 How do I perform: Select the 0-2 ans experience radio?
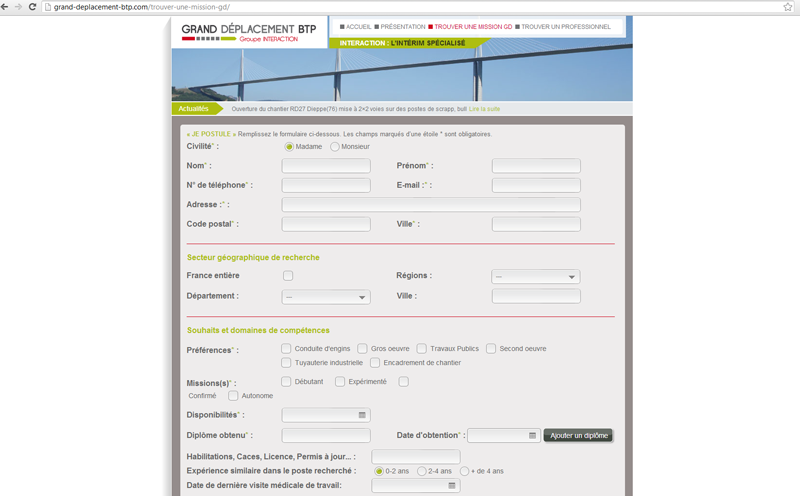click(379, 471)
